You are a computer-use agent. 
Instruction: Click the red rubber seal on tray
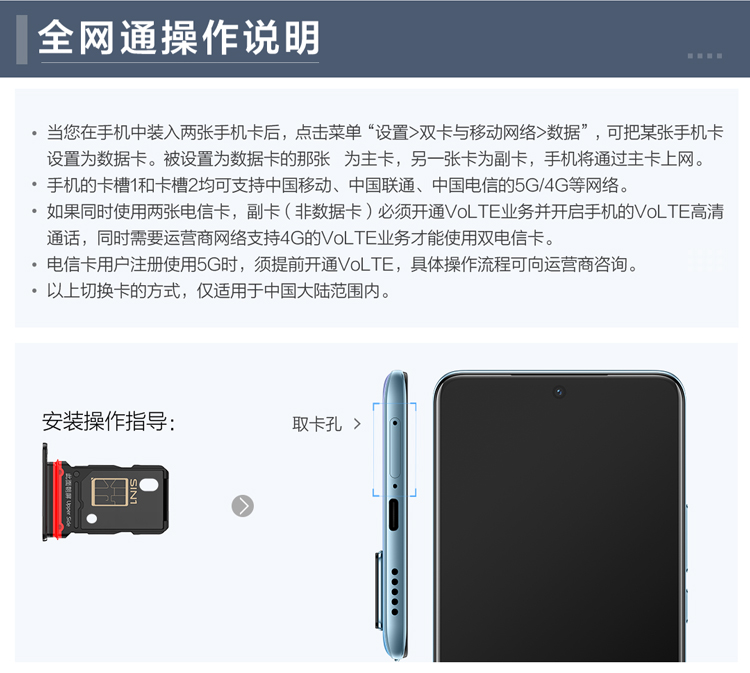pyautogui.click(x=58, y=499)
